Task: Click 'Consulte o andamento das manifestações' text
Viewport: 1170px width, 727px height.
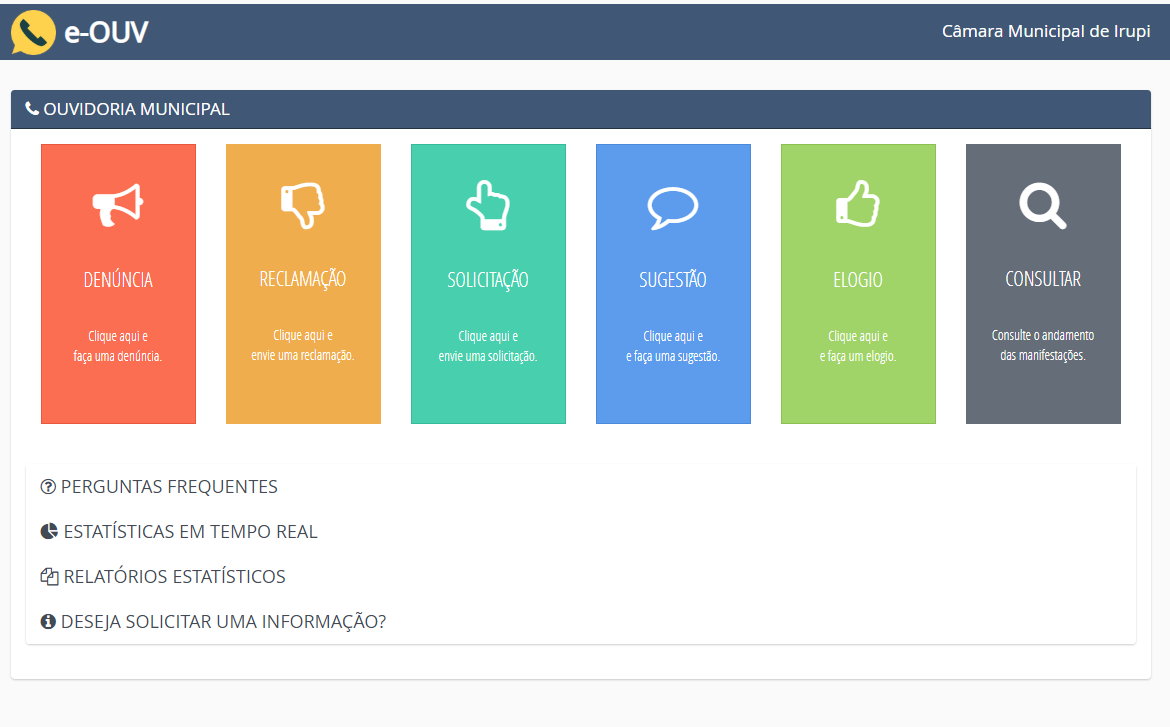Action: click(1043, 345)
